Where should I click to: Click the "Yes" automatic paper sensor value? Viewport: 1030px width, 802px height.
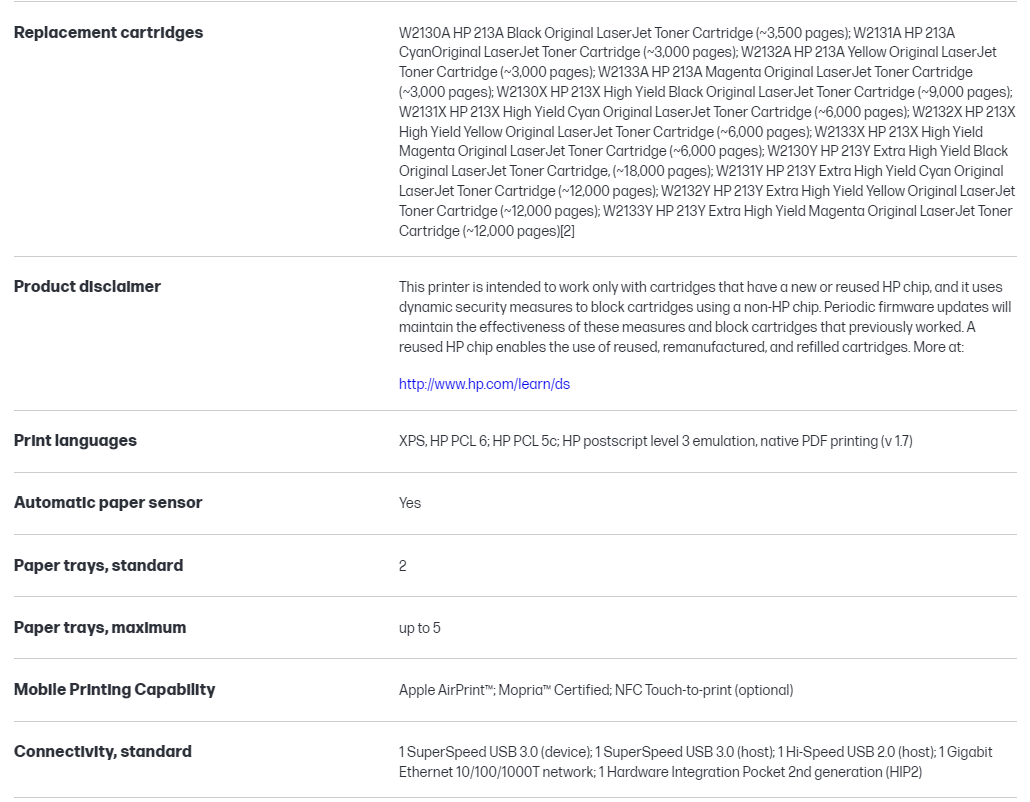[x=410, y=503]
